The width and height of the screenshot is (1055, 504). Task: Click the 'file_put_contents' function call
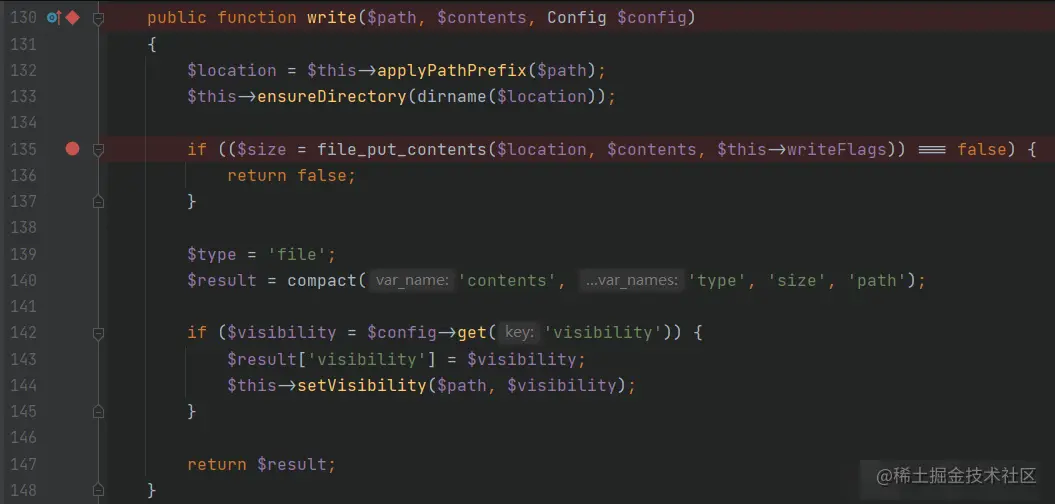click(402, 149)
